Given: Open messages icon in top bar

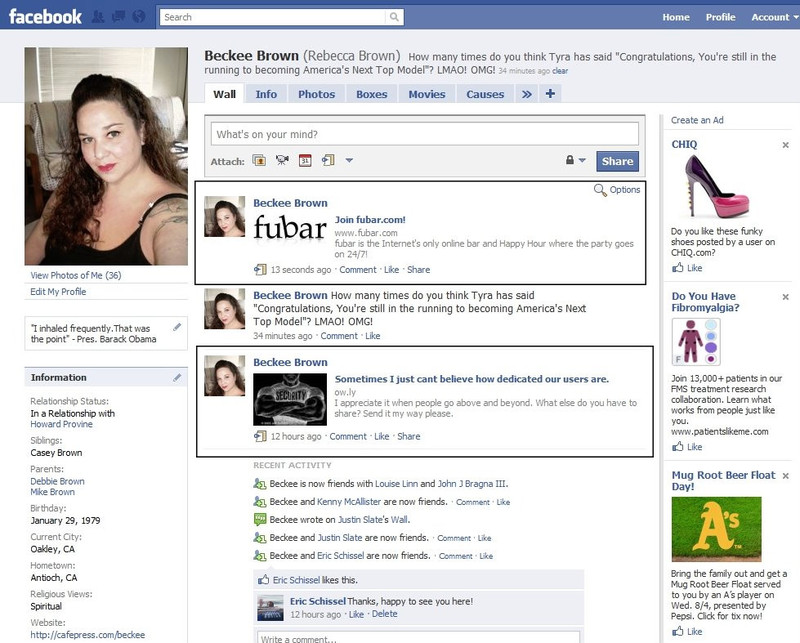Looking at the screenshot, I should [x=118, y=17].
